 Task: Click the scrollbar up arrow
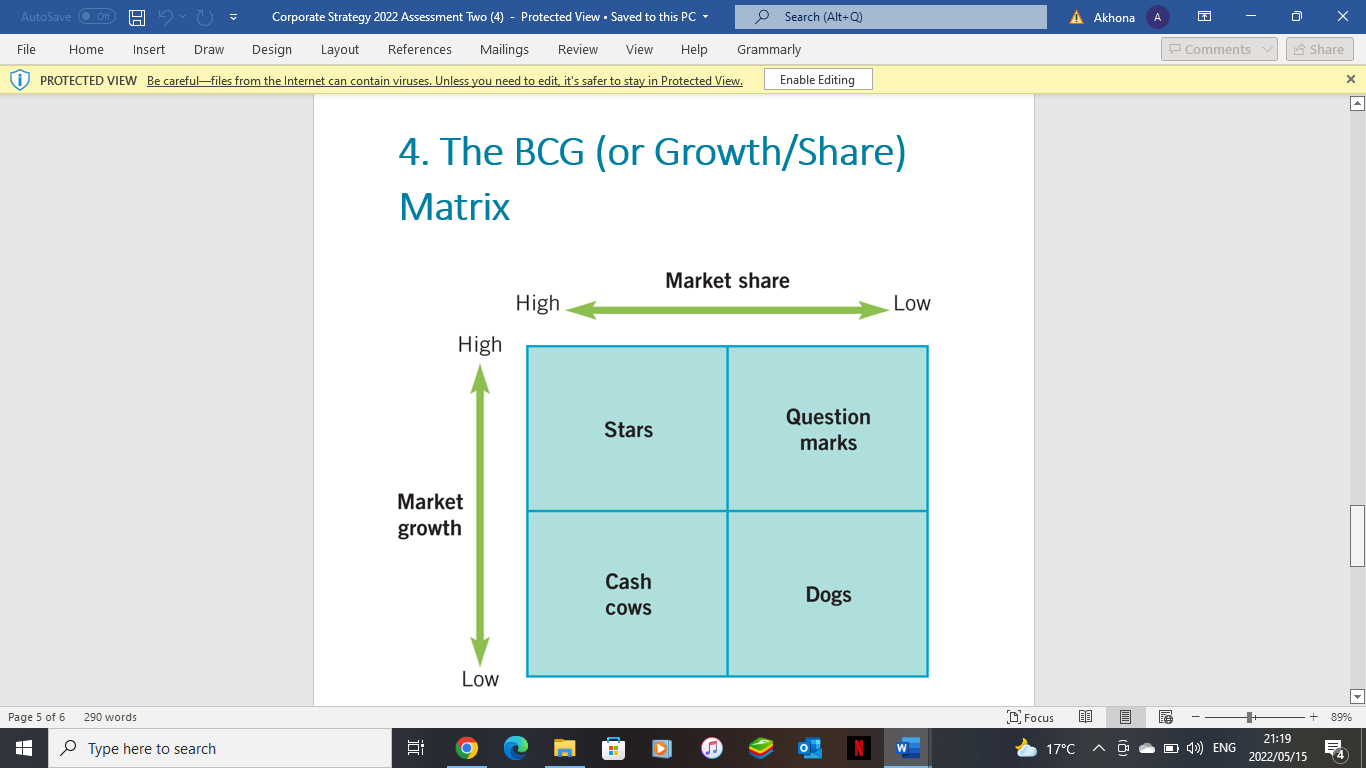(x=1357, y=103)
